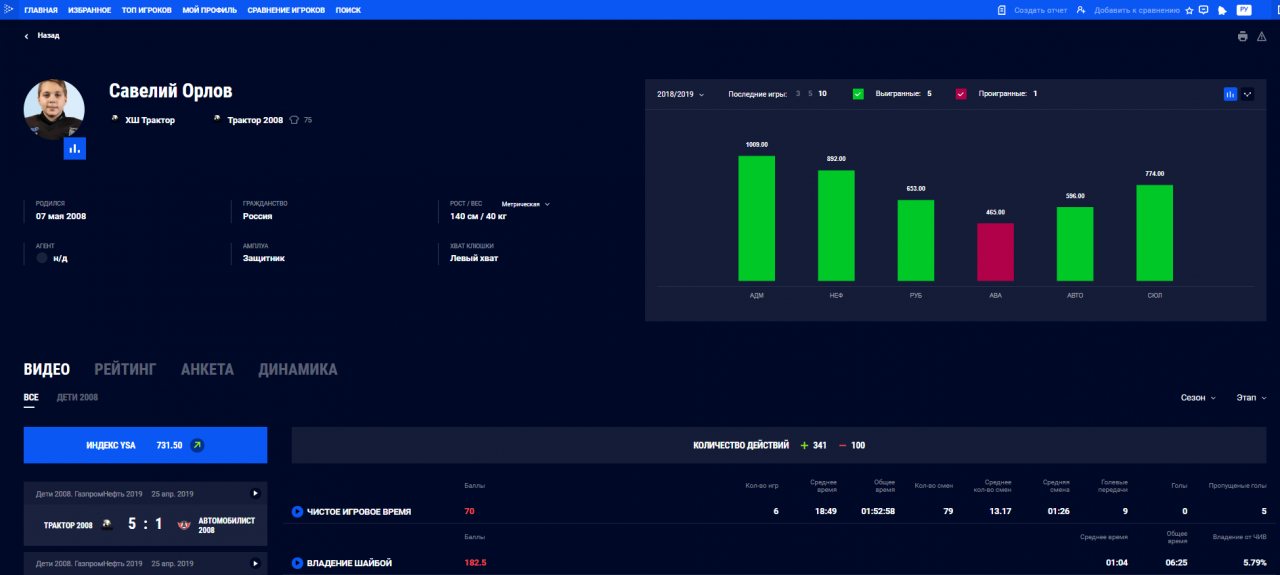This screenshot has width=1280, height=575.
Task: Select the Дети 2008 sub-tab
Action: (x=77, y=397)
